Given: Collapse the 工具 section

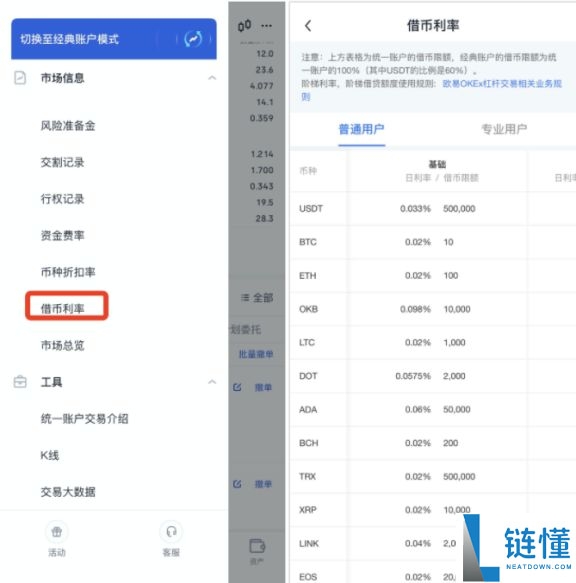Looking at the screenshot, I should click(x=212, y=382).
